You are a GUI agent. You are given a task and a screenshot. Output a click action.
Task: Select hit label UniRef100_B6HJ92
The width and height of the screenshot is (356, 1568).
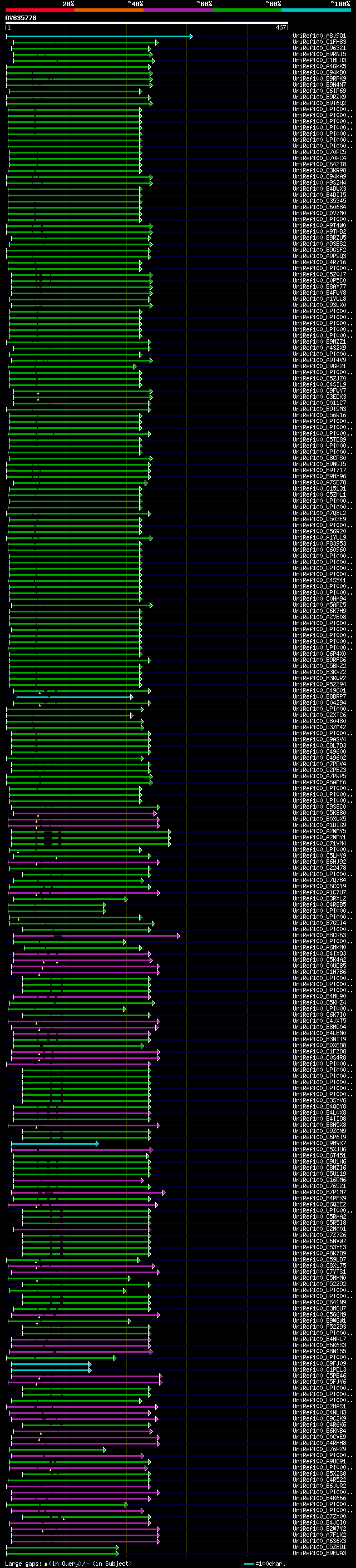tap(319, 862)
